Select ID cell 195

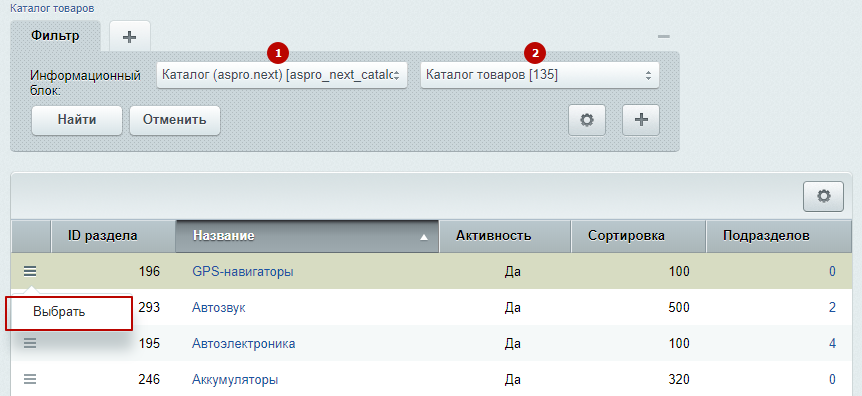[149, 344]
